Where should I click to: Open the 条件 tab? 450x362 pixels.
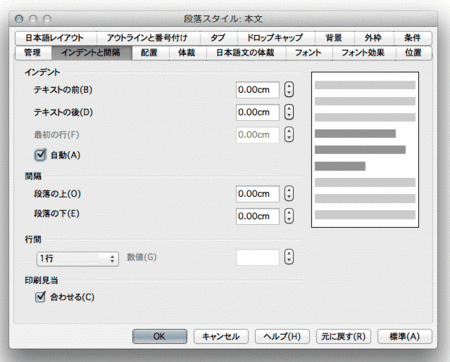point(413,38)
